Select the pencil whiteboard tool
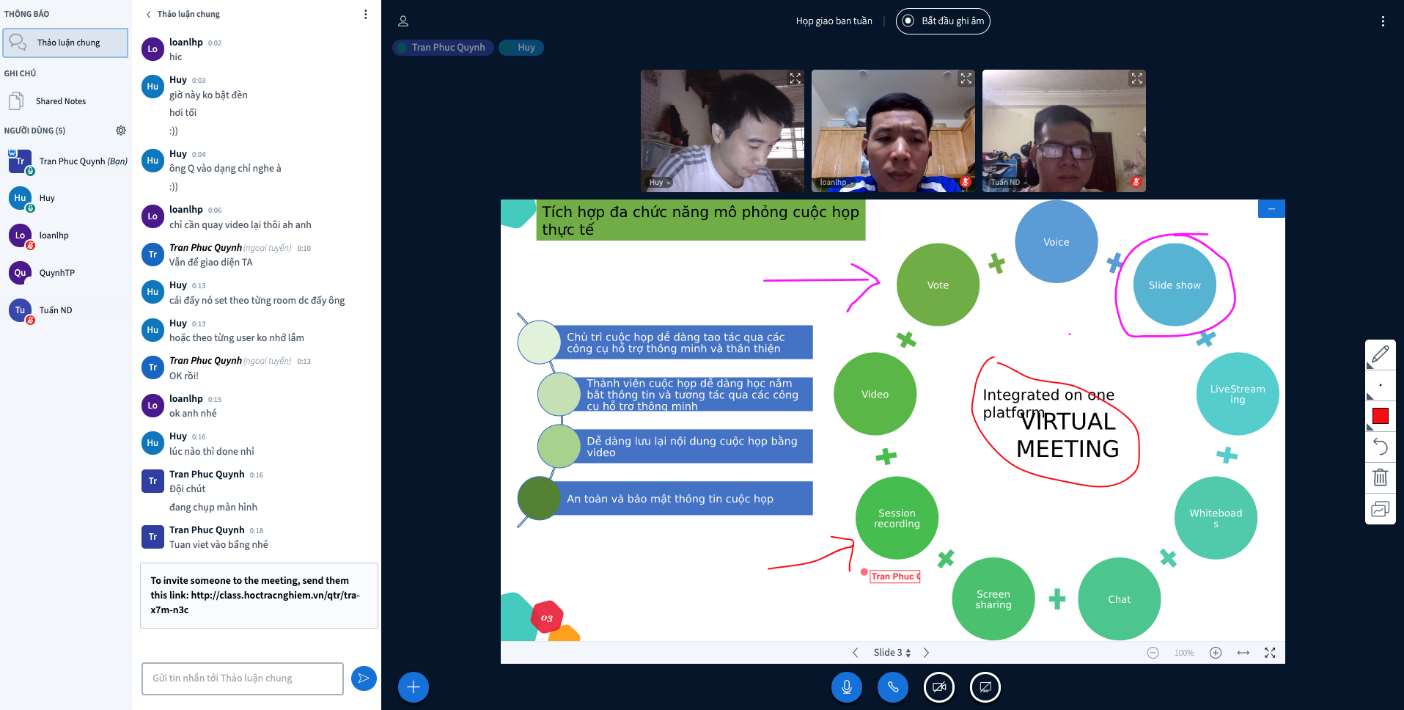1404x710 pixels. 1380,354
